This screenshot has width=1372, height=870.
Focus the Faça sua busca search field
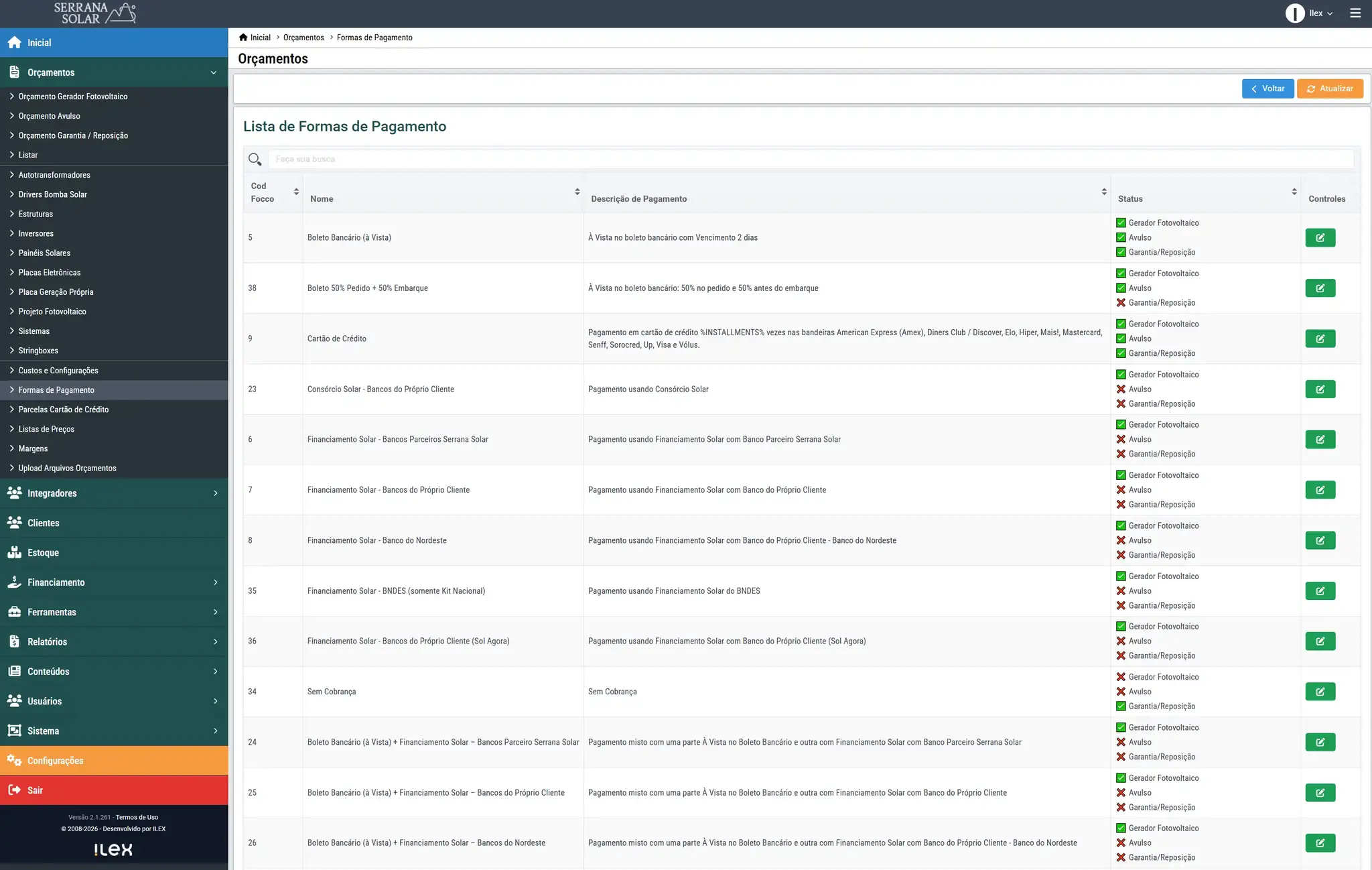(811, 160)
